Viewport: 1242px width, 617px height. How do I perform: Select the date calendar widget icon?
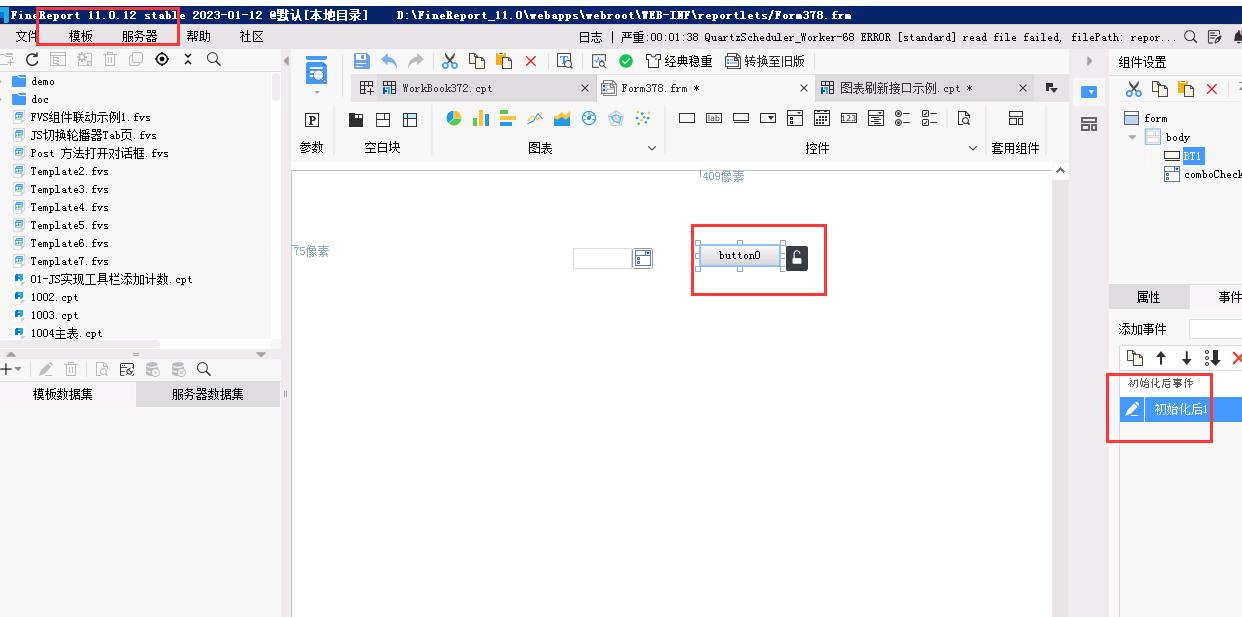coord(822,118)
